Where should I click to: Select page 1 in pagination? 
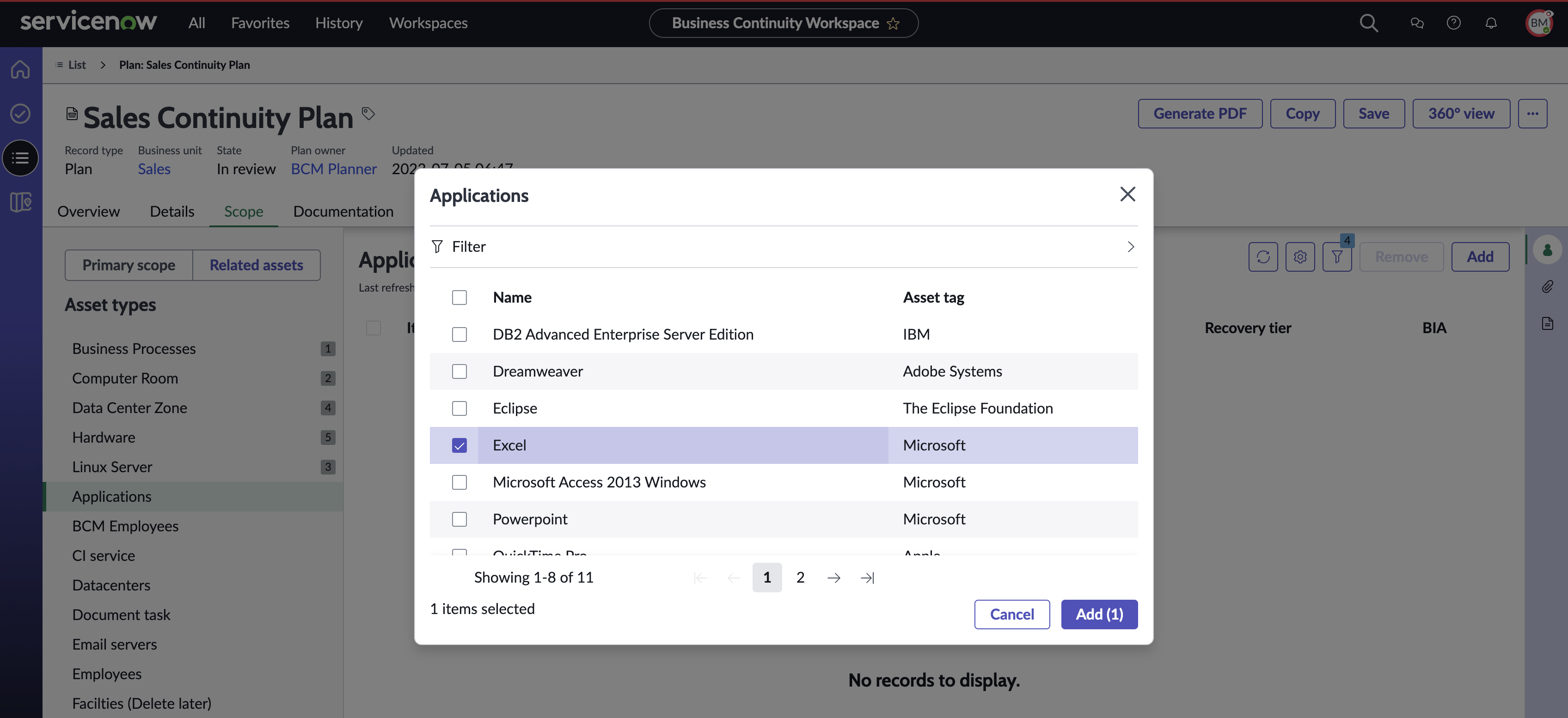(767, 578)
